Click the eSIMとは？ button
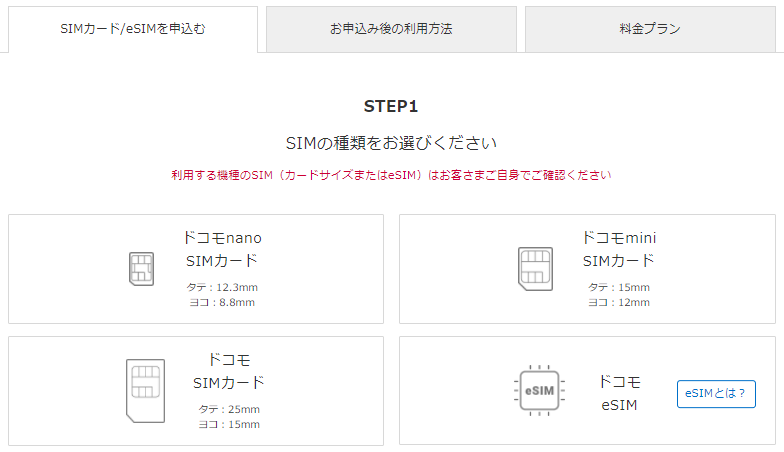784x452 pixels. [x=716, y=394]
